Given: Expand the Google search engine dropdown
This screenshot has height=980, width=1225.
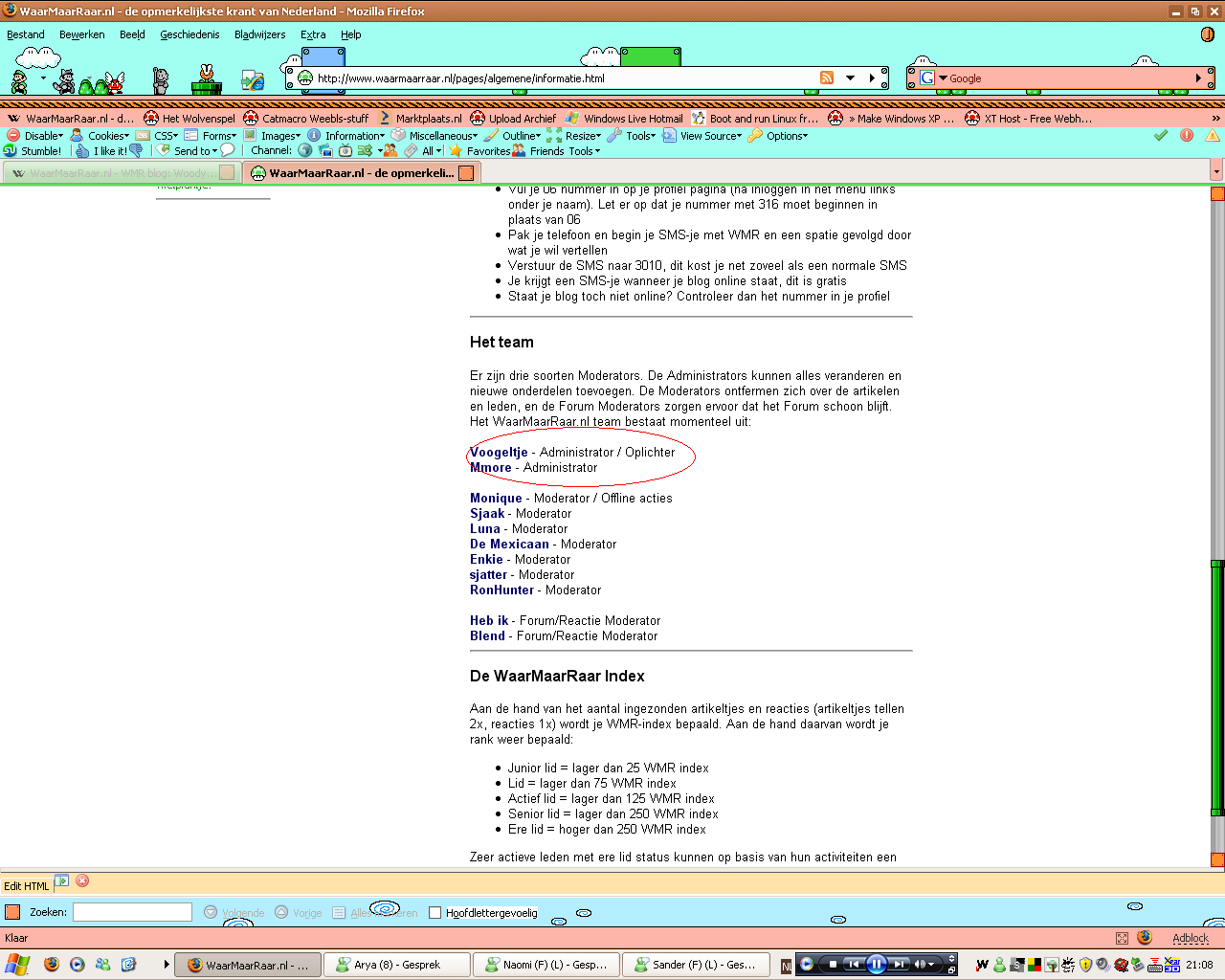Looking at the screenshot, I should tap(943, 78).
